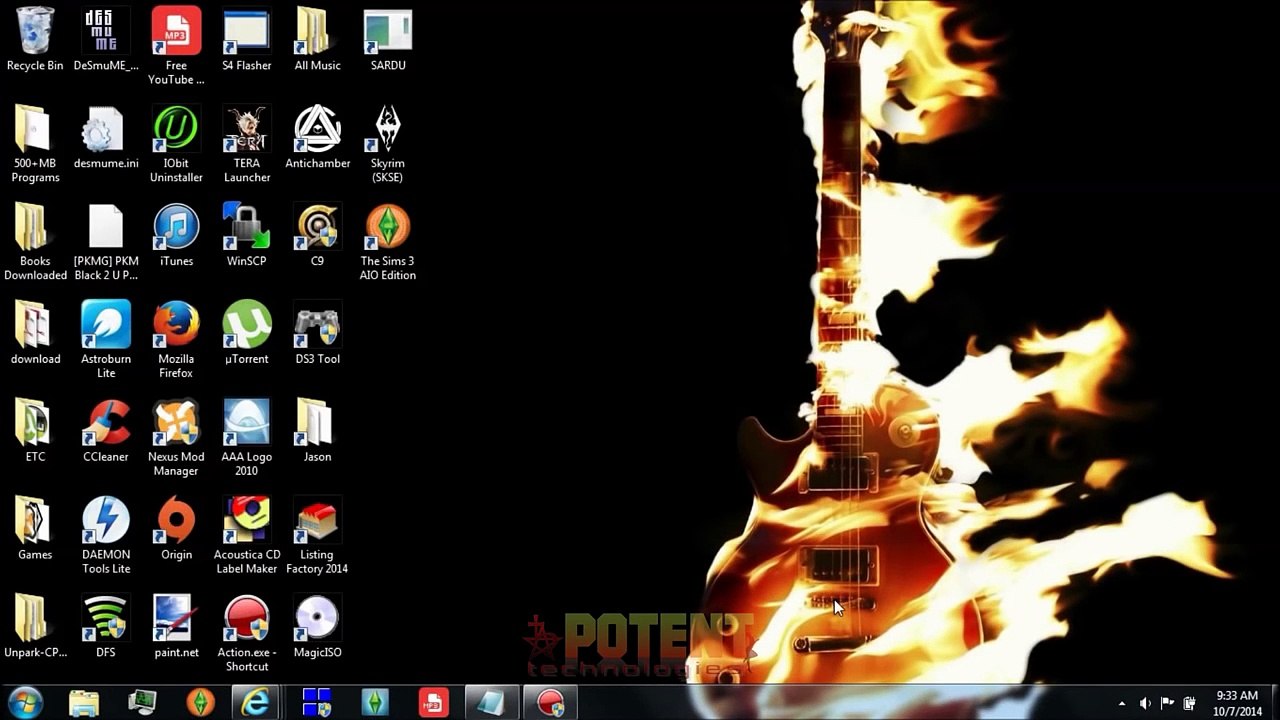Show hidden system tray icons
Image resolution: width=1280 pixels, height=720 pixels.
pyautogui.click(x=1121, y=703)
